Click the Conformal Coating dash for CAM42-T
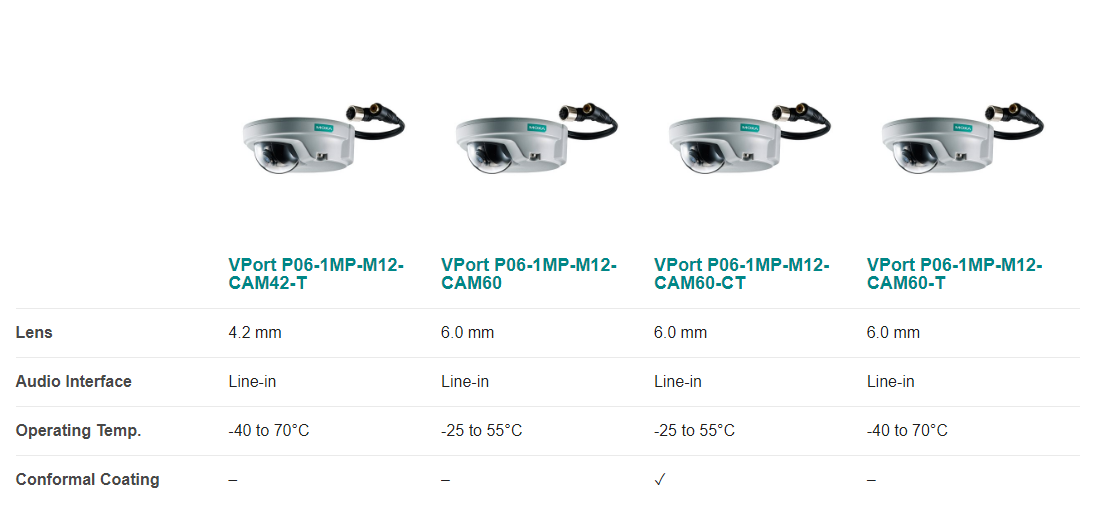The height and width of the screenshot is (507, 1099). [233, 480]
